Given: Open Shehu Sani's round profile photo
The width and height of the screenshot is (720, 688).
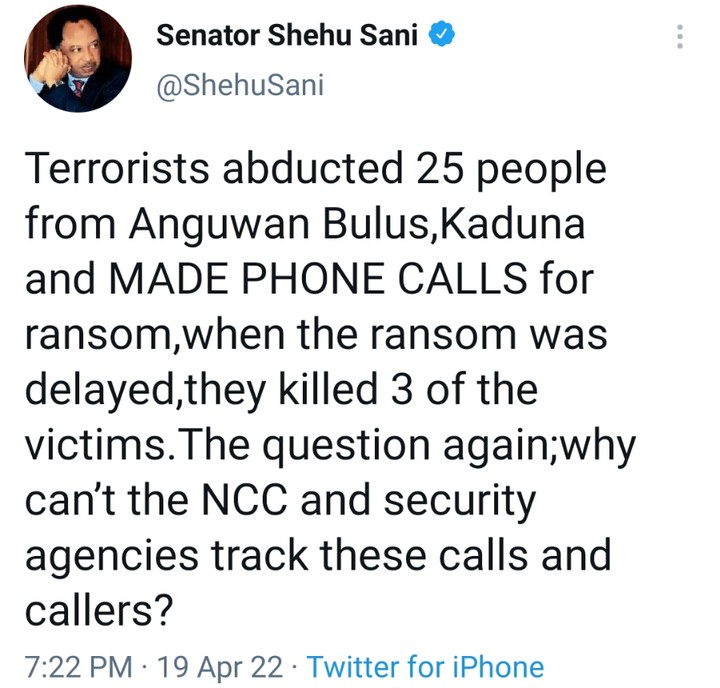Looking at the screenshot, I should coord(78,59).
